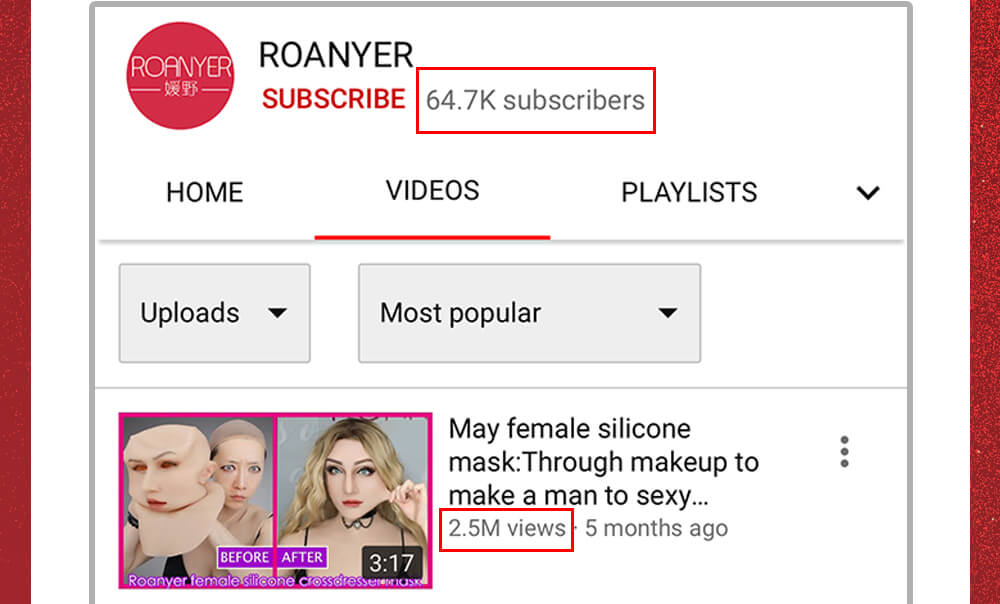
Task: Click the 2.5M views label
Action: pos(507,528)
